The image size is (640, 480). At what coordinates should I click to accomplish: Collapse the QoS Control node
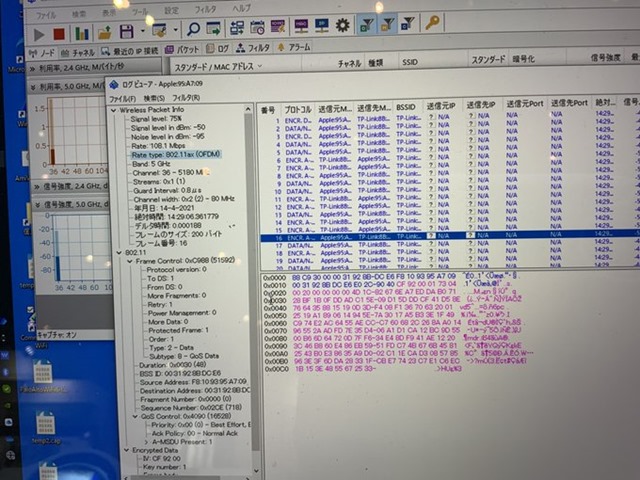135,417
